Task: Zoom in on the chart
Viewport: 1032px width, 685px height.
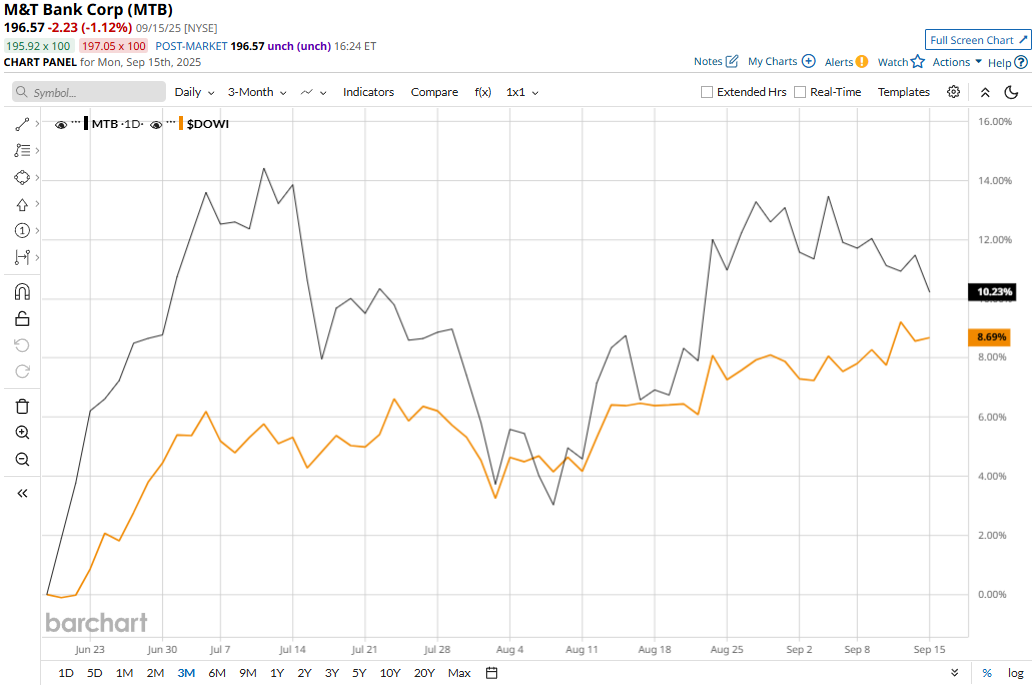Action: pos(22,432)
